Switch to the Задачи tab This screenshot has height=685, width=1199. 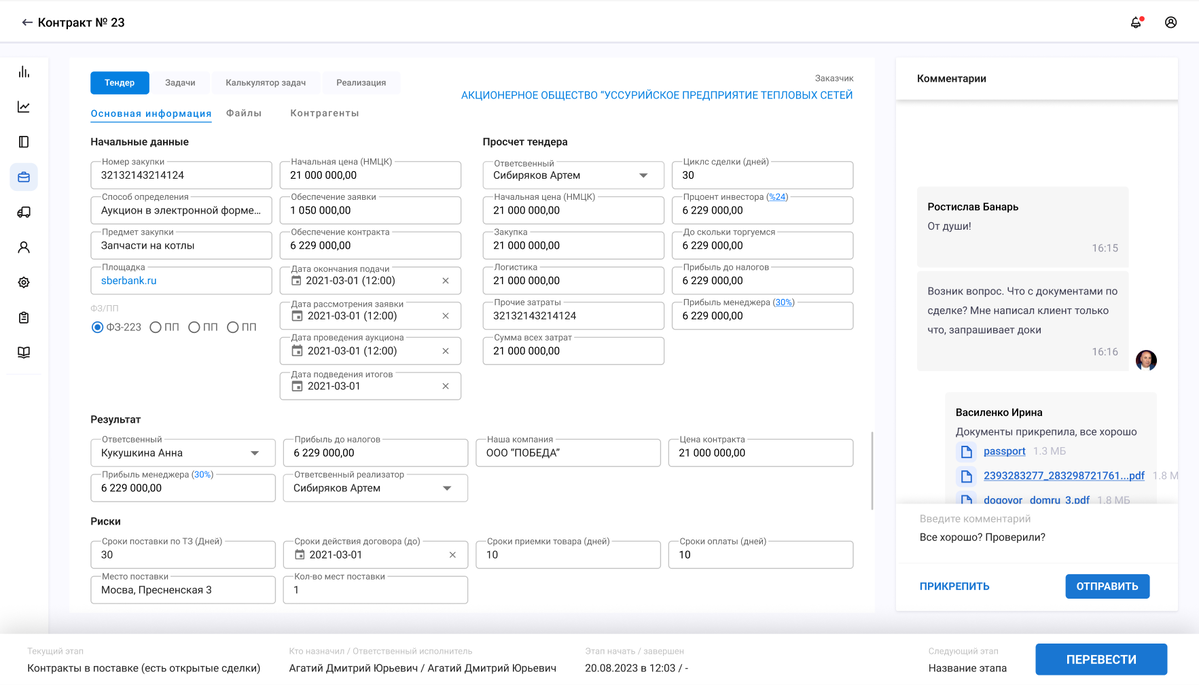[180, 83]
